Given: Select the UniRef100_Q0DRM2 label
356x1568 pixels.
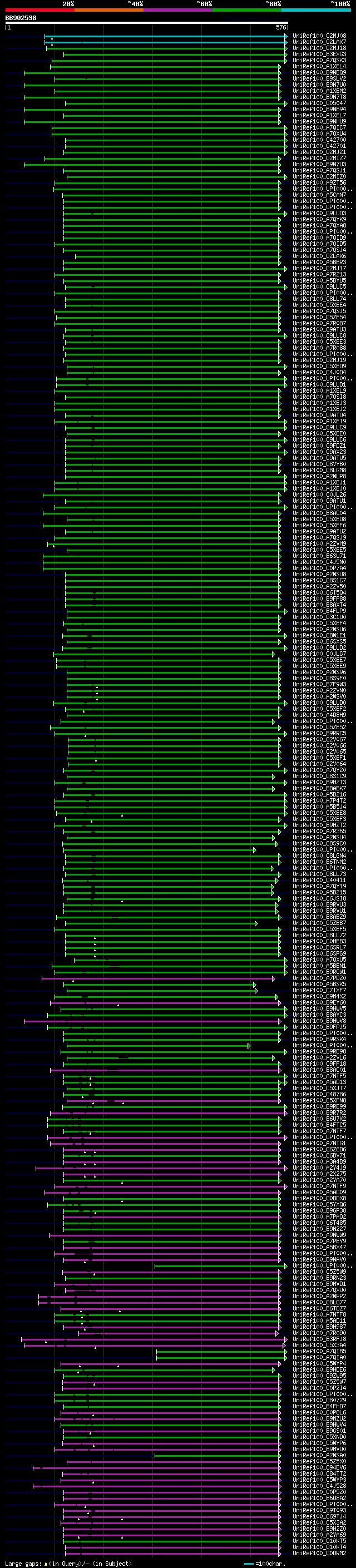Looking at the screenshot, I should click(319, 1554).
